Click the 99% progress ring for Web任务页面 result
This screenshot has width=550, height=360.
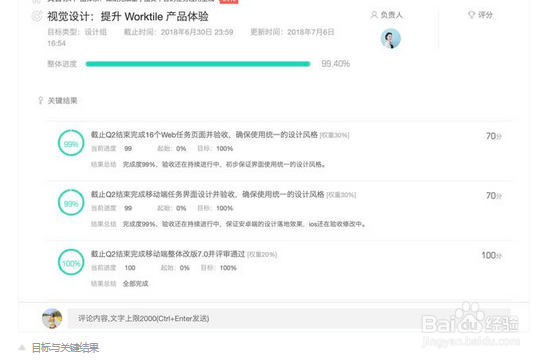(71, 143)
